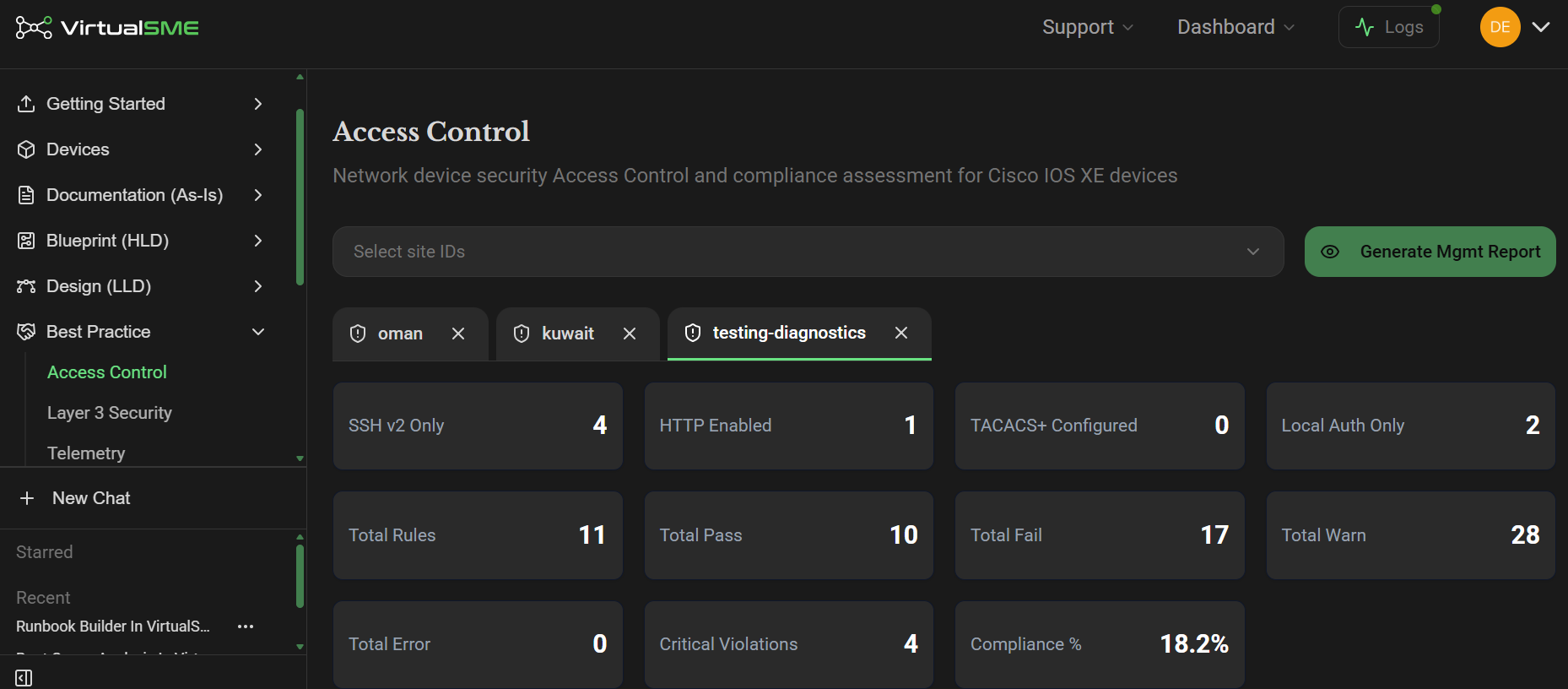
Task: Click the Access Control page heading
Action: (x=431, y=132)
